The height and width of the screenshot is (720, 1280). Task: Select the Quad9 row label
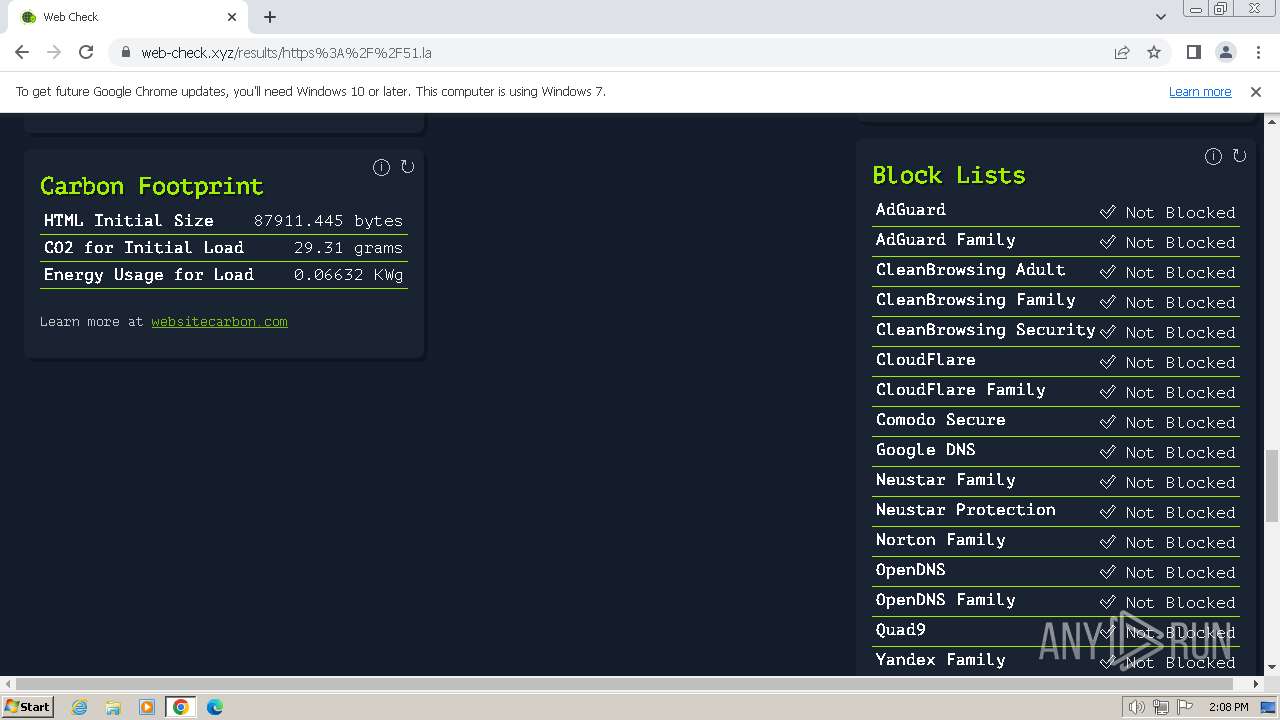(x=900, y=630)
